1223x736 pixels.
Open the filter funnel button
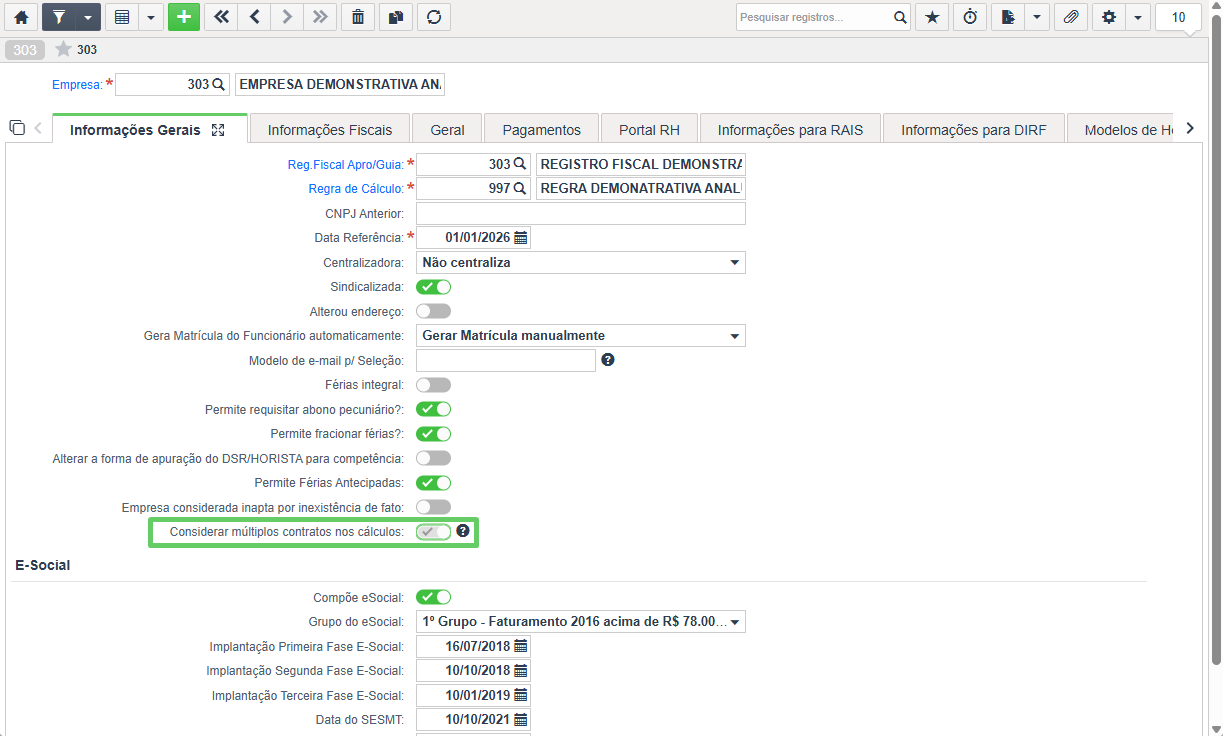[x=58, y=17]
